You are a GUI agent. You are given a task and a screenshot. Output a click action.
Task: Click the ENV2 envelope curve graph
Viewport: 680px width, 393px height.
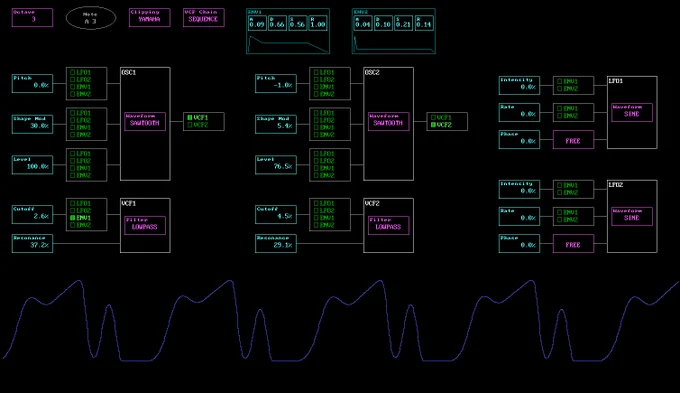point(394,43)
